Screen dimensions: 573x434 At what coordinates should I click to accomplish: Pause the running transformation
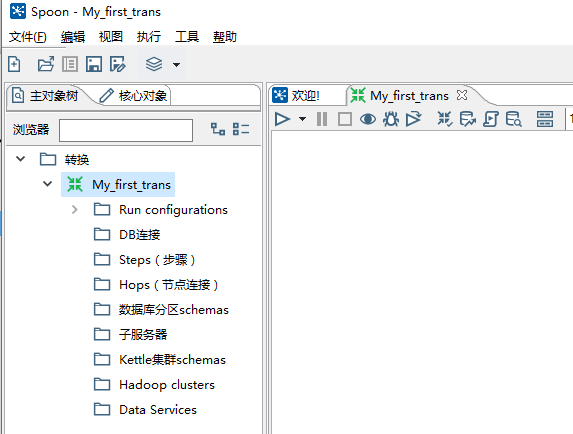[322, 119]
